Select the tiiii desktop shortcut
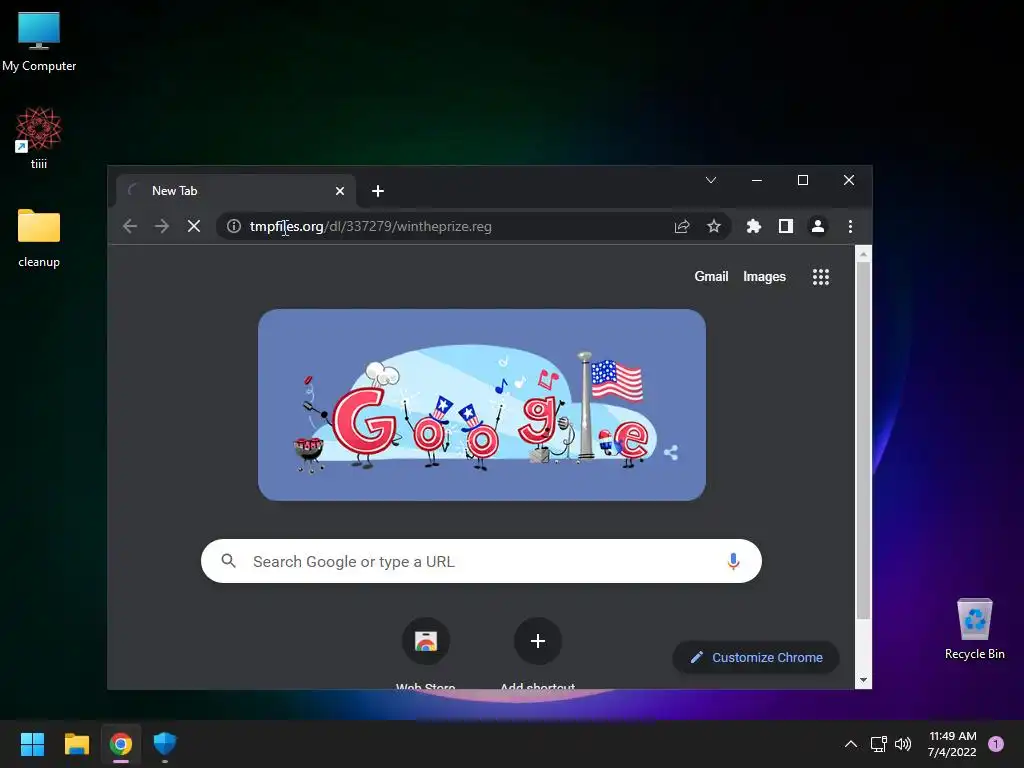This screenshot has height=768, width=1024. pos(39,138)
